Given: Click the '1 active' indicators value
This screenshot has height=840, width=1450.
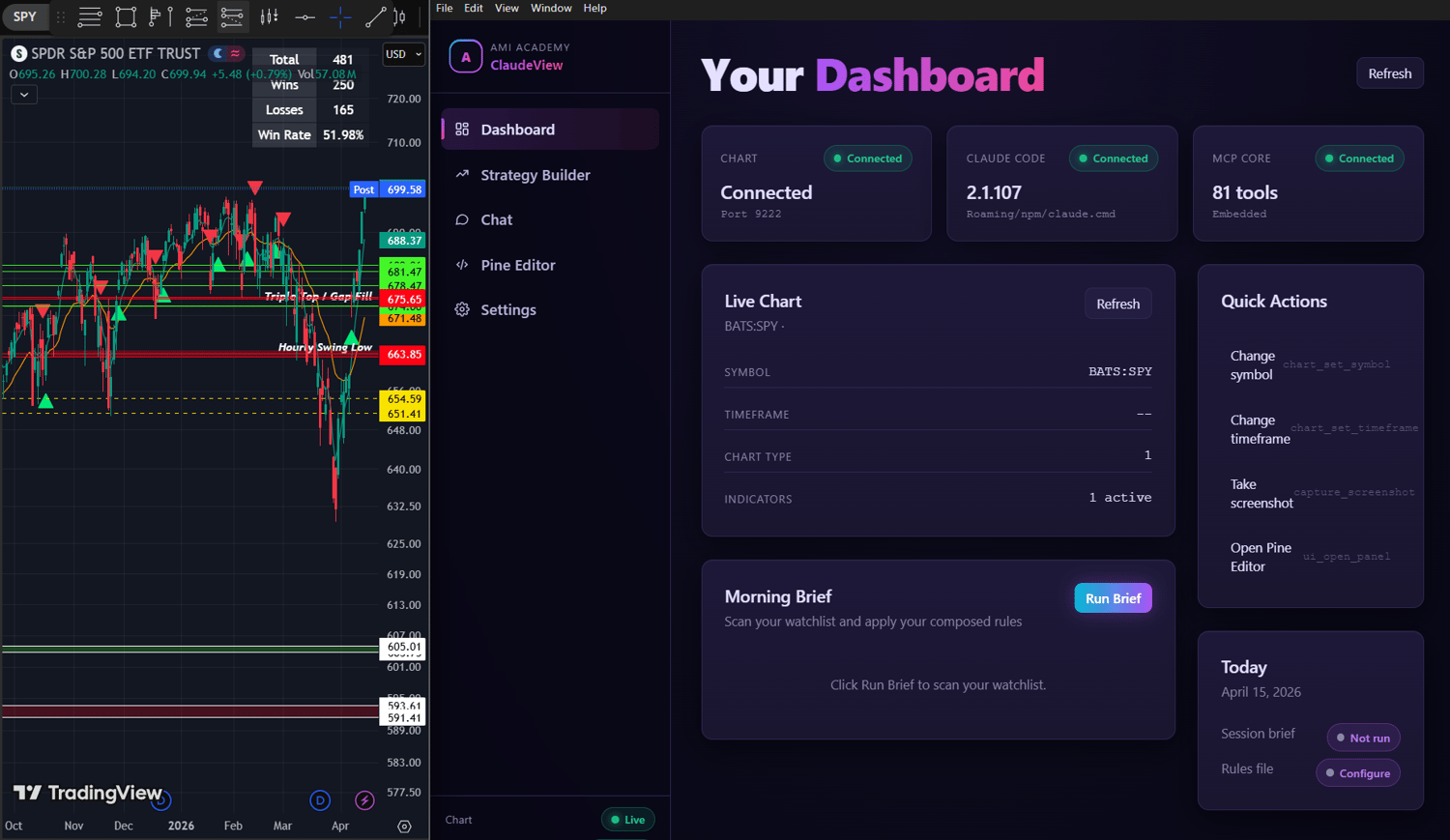Looking at the screenshot, I should (x=1120, y=497).
